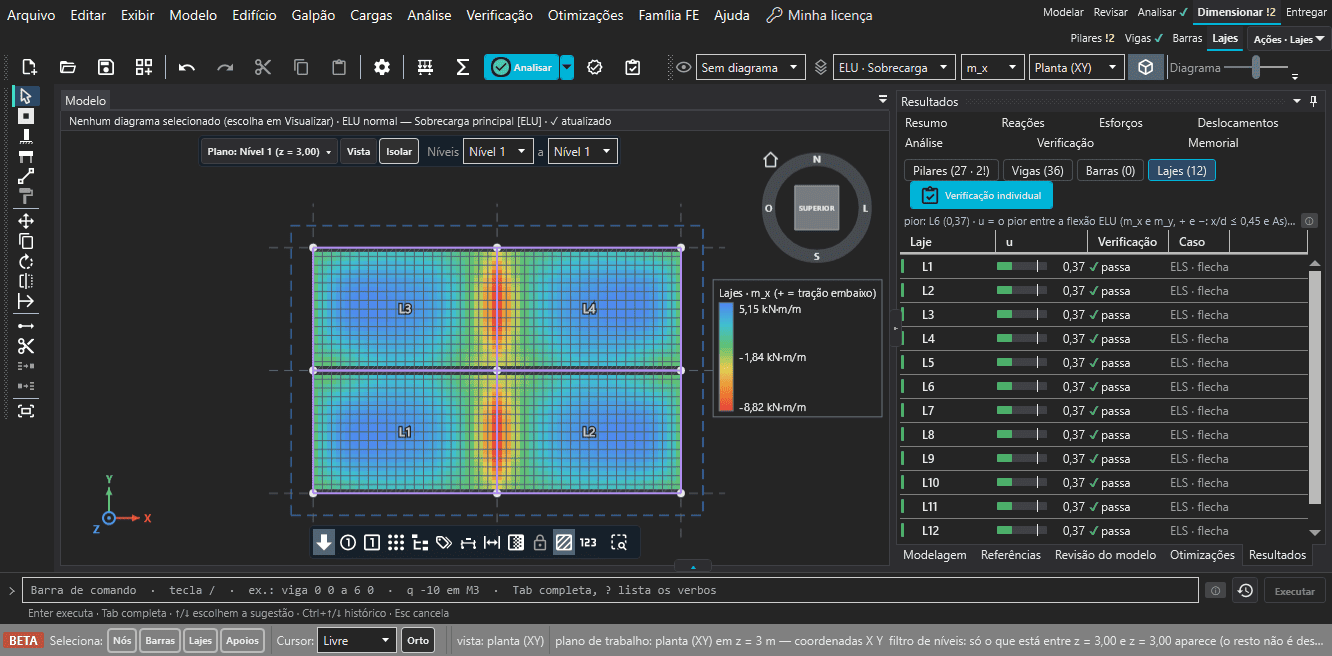Screen dimensions: 1332x656
Task: Undo the last action
Action: (187, 67)
